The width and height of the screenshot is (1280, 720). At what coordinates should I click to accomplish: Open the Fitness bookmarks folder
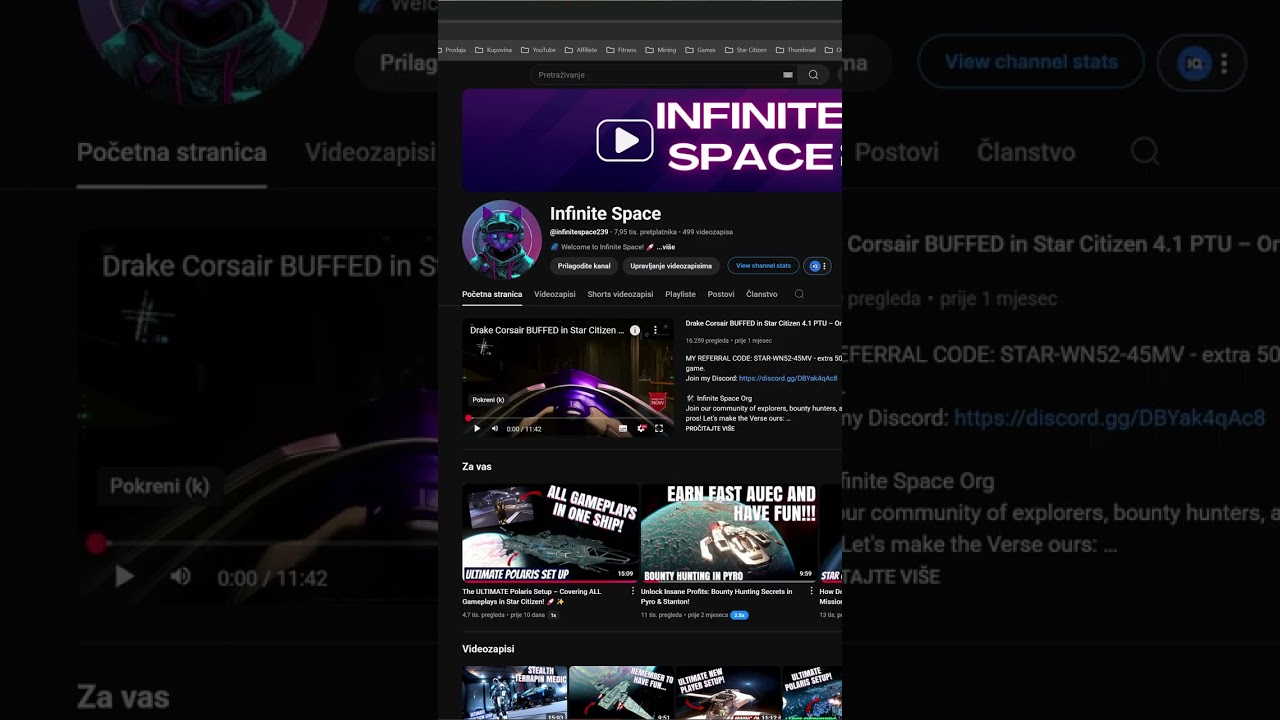621,49
